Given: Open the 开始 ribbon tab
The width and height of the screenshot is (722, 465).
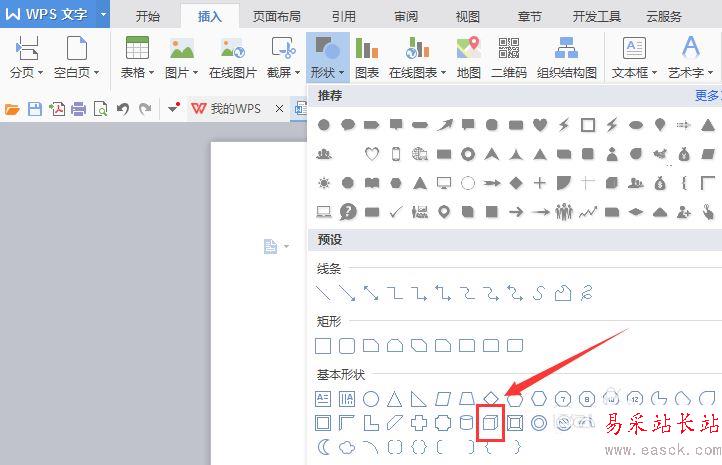Looking at the screenshot, I should click(x=147, y=17).
